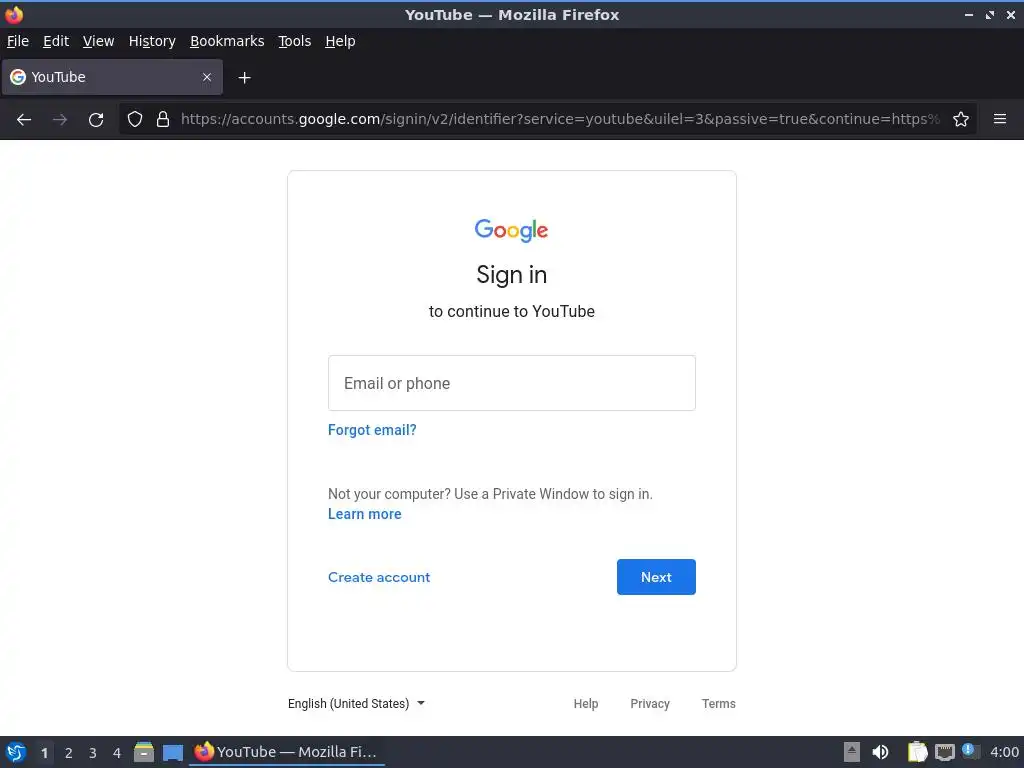The height and width of the screenshot is (768, 1024).
Task: Open the Firefox hamburger menu
Action: [1000, 119]
